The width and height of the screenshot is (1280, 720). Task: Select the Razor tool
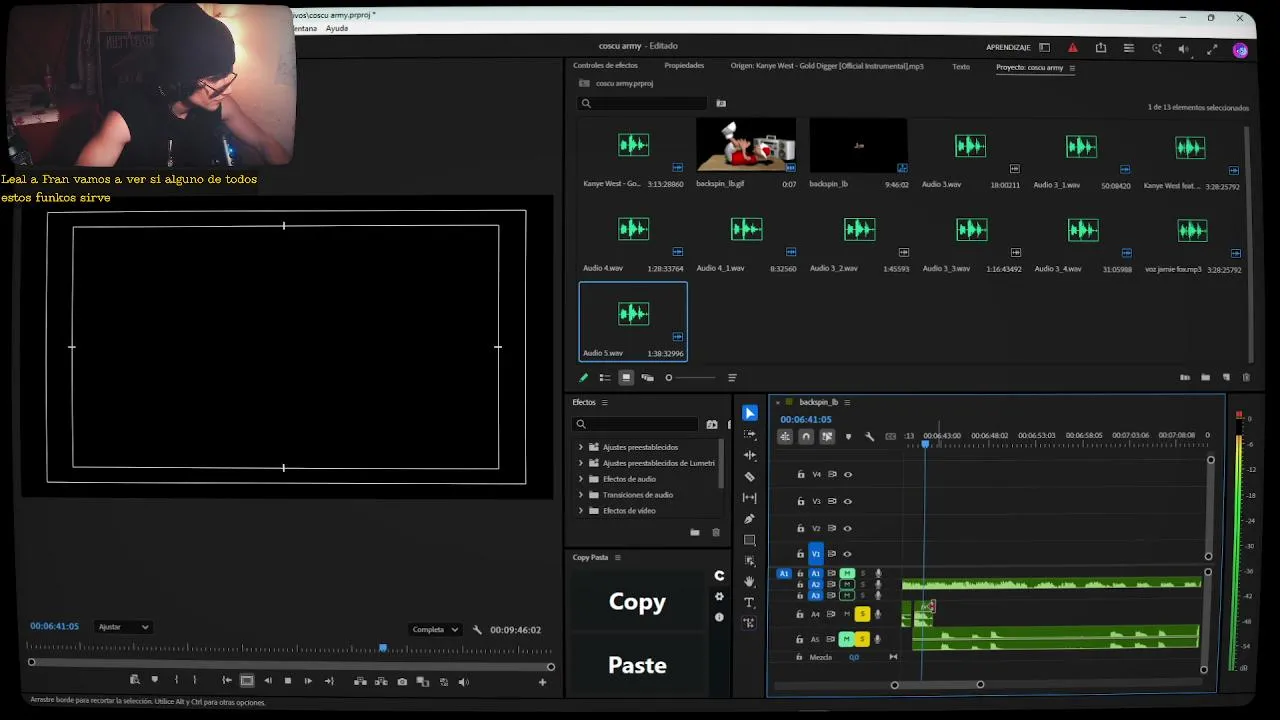(750, 476)
